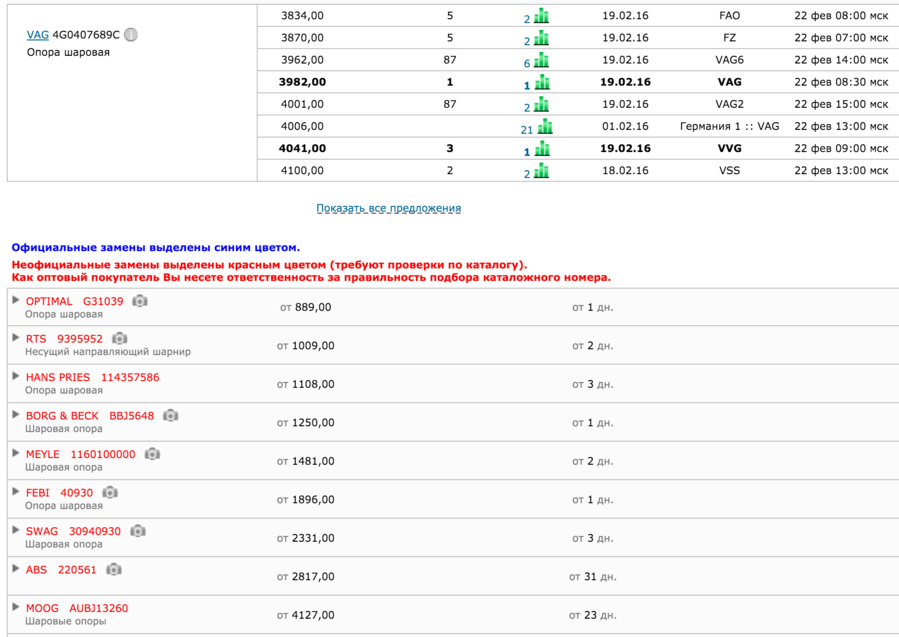The width and height of the screenshot is (899, 637).
Task: View photo of MEYLE 1160100000
Action: point(152,454)
